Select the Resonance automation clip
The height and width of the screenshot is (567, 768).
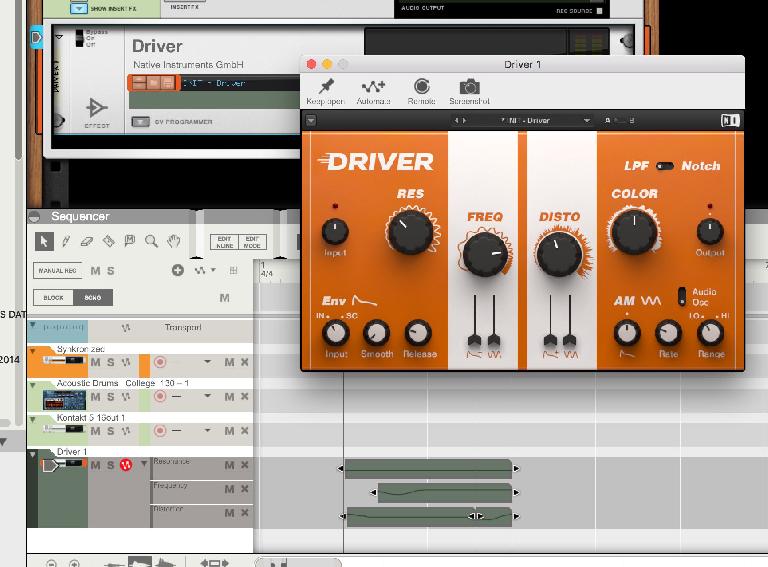coord(429,469)
